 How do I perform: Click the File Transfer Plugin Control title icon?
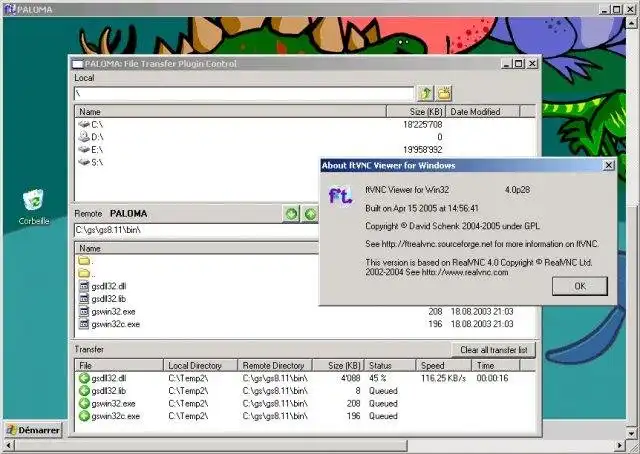pos(78,64)
